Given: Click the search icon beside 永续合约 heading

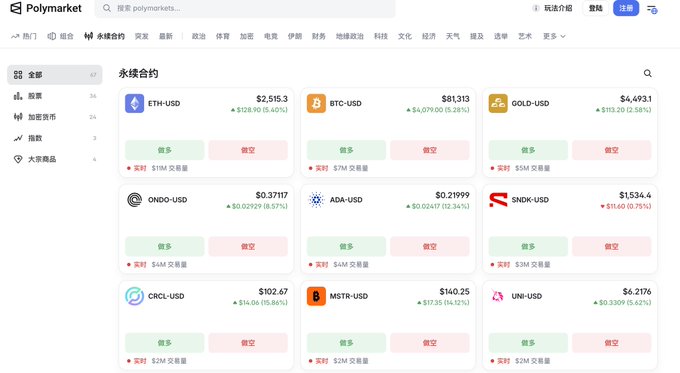Looking at the screenshot, I should tap(647, 73).
